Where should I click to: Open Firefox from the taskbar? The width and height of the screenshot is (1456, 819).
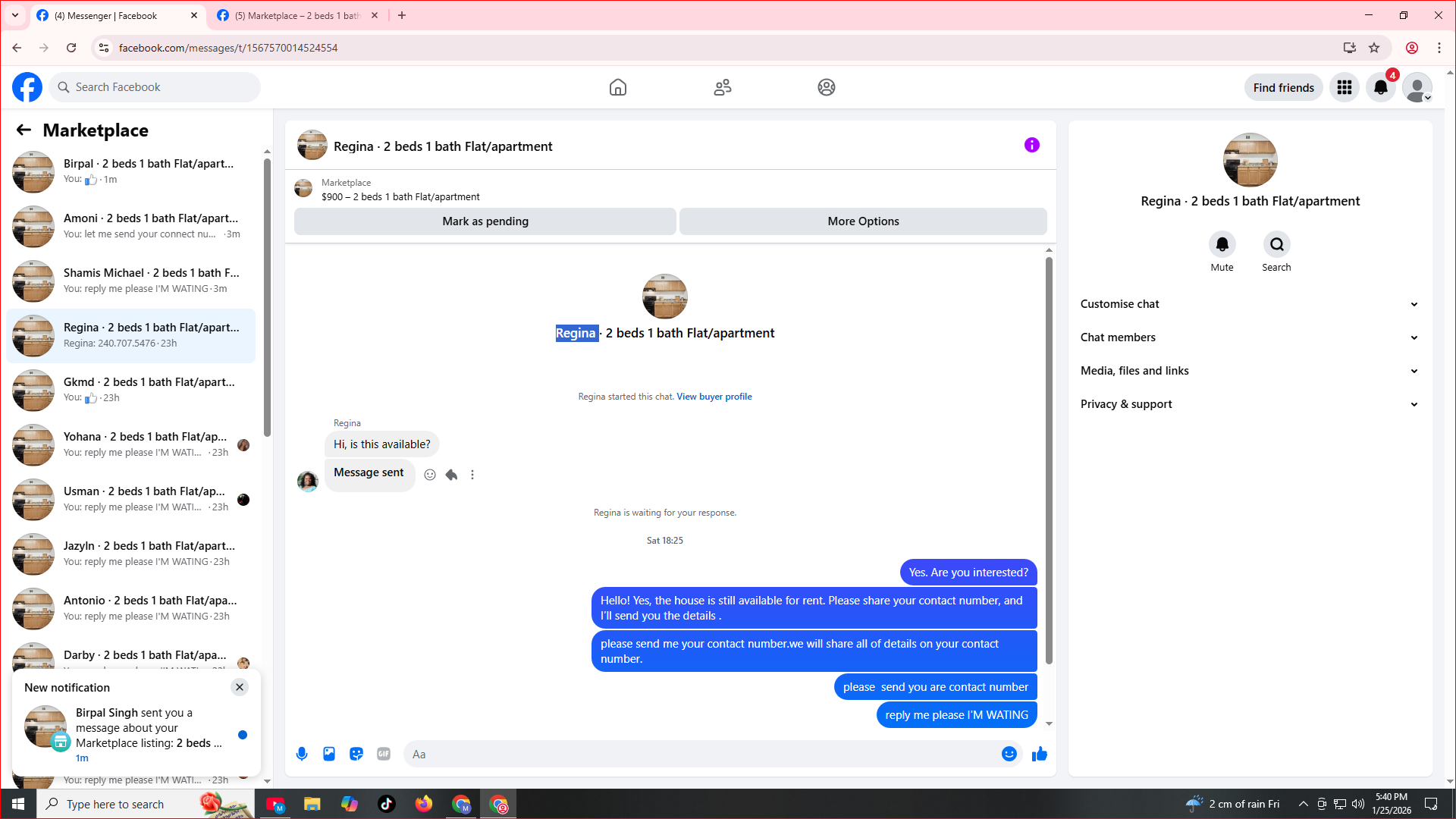[x=424, y=804]
